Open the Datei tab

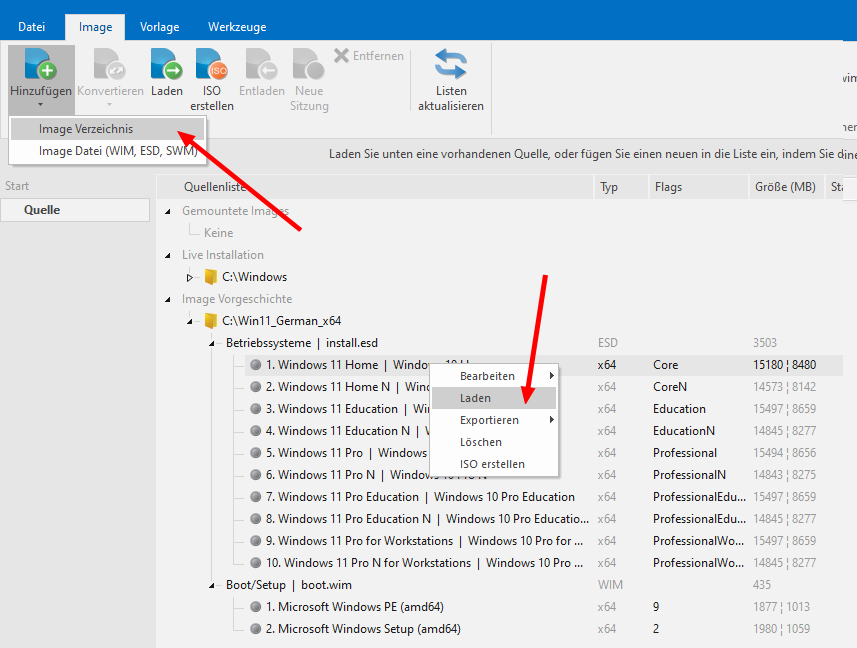[x=31, y=27]
